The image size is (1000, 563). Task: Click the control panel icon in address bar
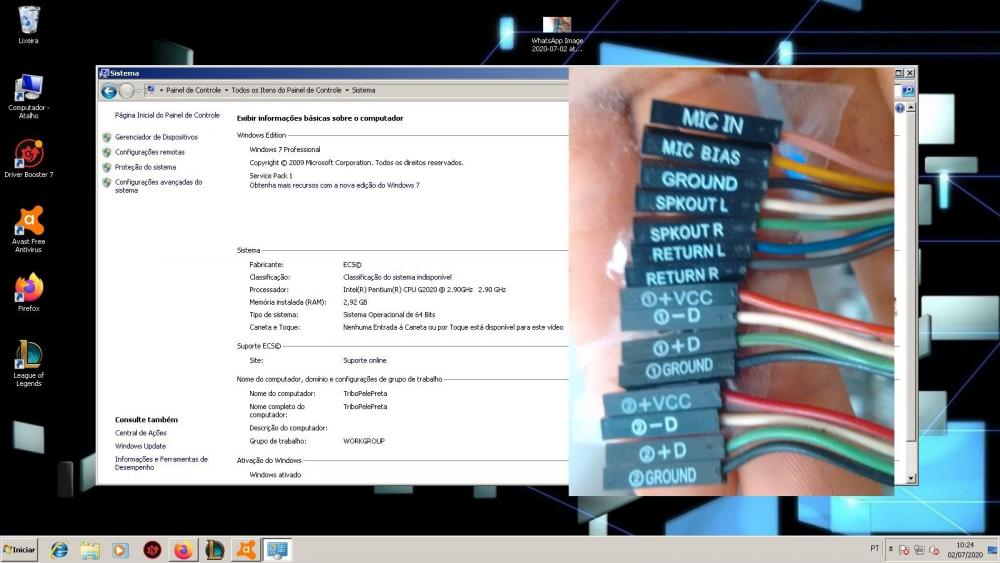(x=151, y=91)
